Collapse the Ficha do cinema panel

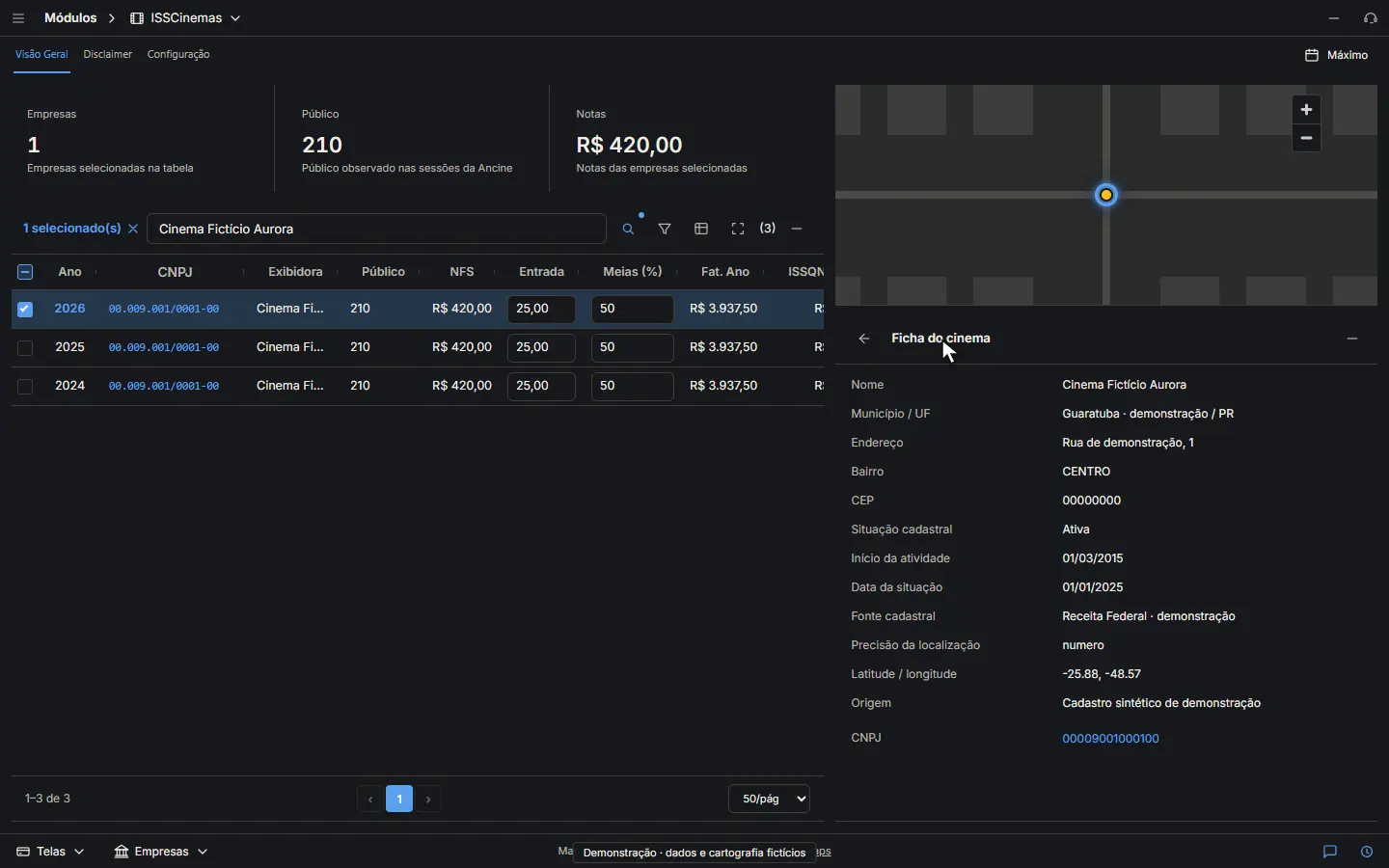point(1352,339)
